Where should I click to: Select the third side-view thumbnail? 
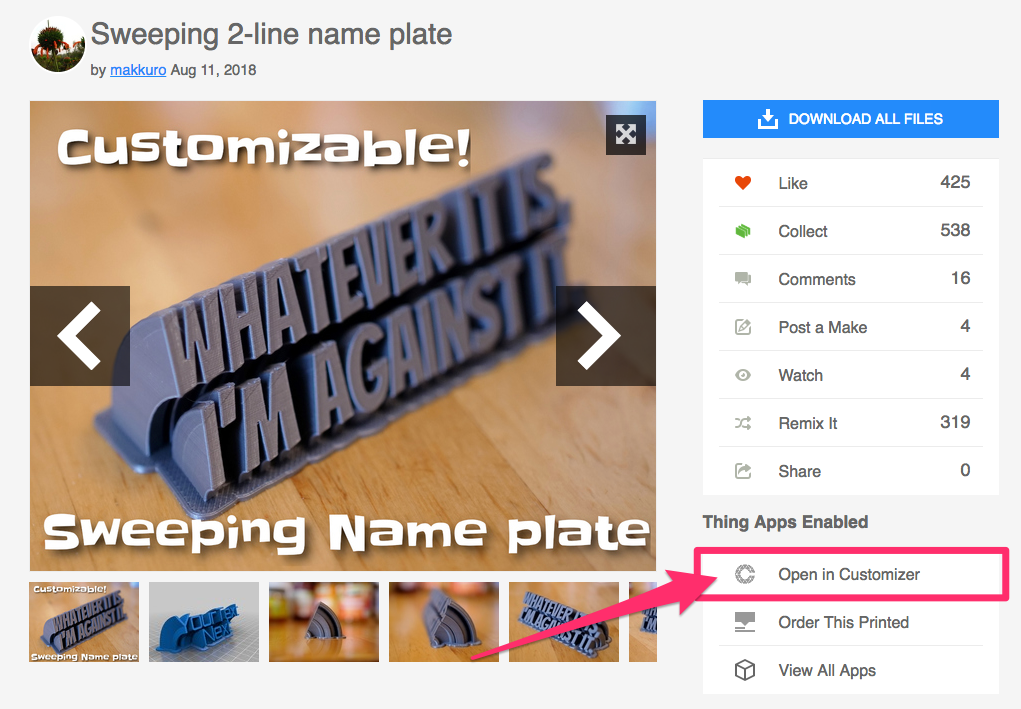tap(324, 622)
